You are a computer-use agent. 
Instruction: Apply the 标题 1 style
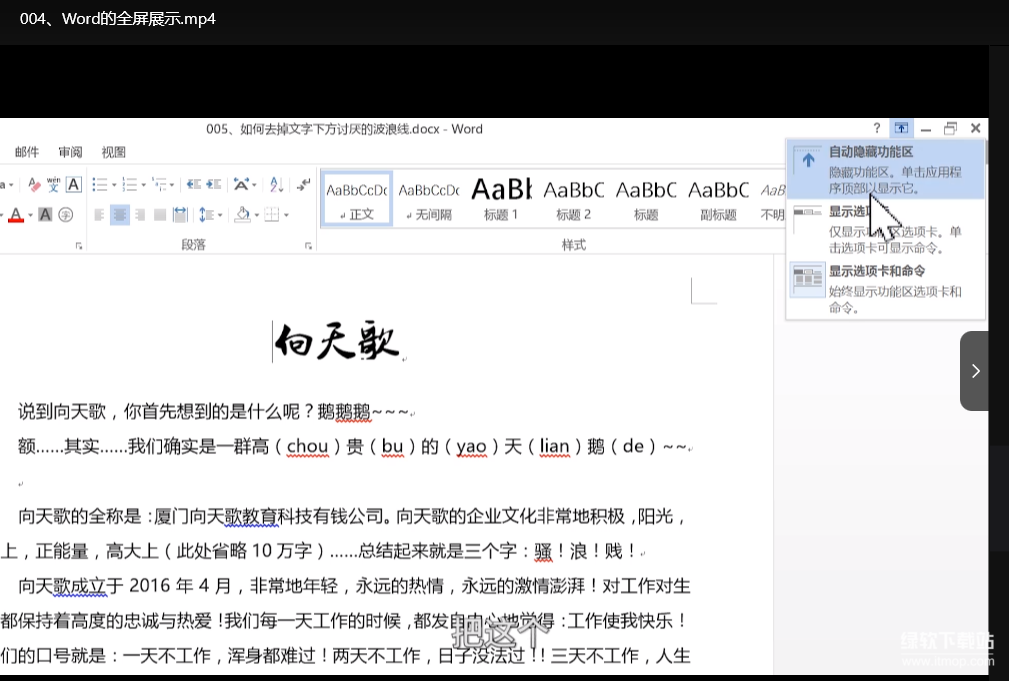click(x=501, y=198)
